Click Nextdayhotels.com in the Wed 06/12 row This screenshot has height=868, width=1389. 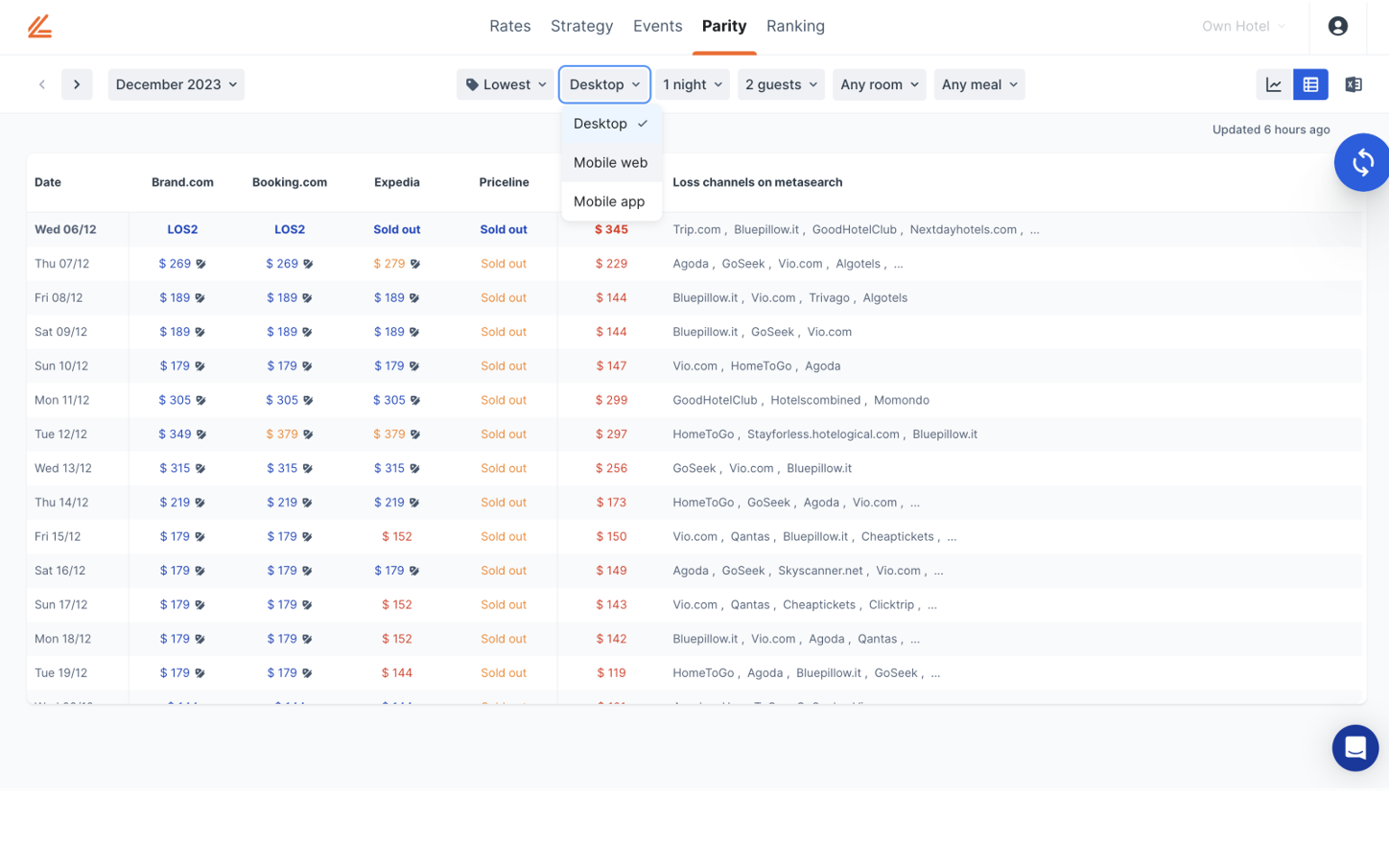coord(963,230)
